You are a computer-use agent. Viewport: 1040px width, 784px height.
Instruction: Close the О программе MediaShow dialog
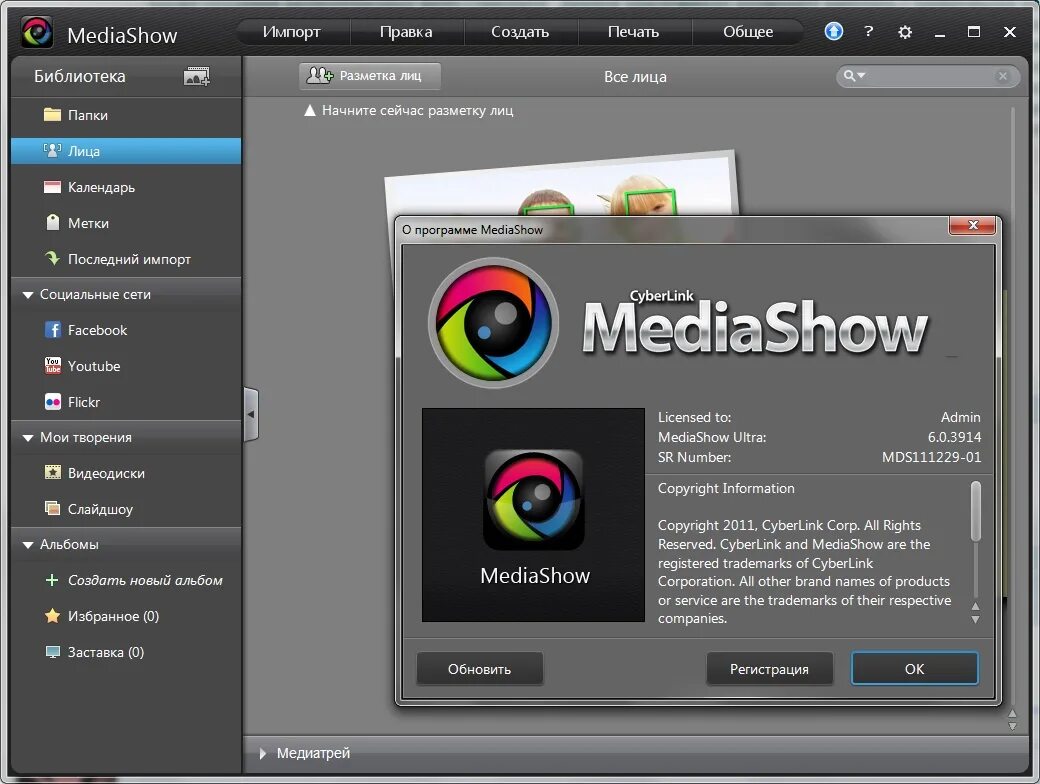pos(972,225)
